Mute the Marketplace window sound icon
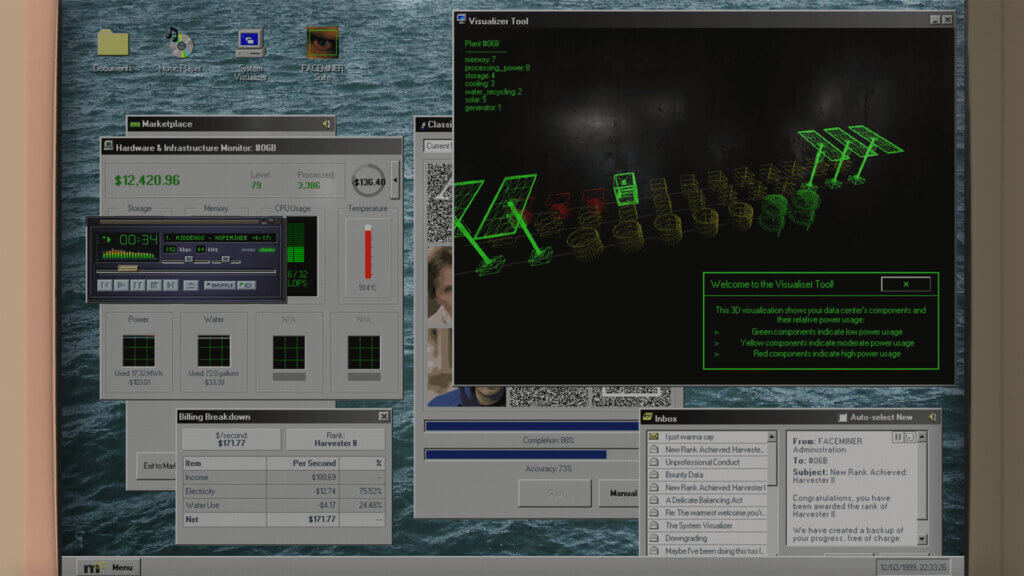This screenshot has width=1024, height=576. tap(325, 124)
